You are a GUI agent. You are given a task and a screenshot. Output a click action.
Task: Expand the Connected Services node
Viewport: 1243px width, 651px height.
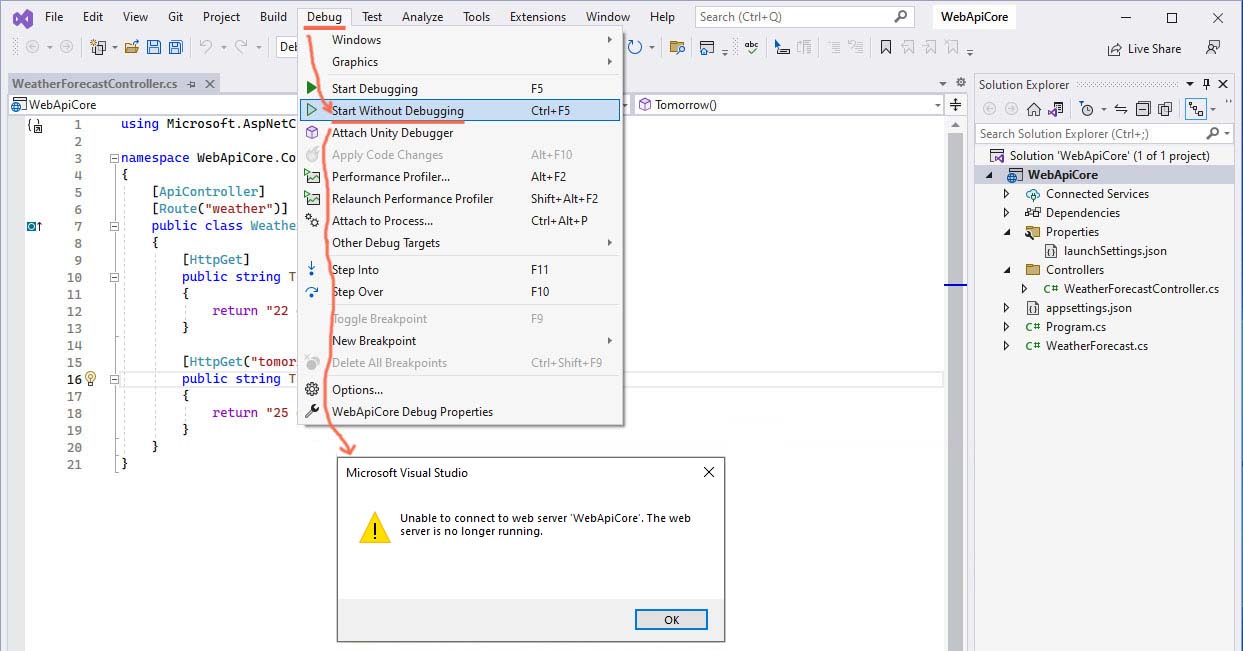[1007, 194]
